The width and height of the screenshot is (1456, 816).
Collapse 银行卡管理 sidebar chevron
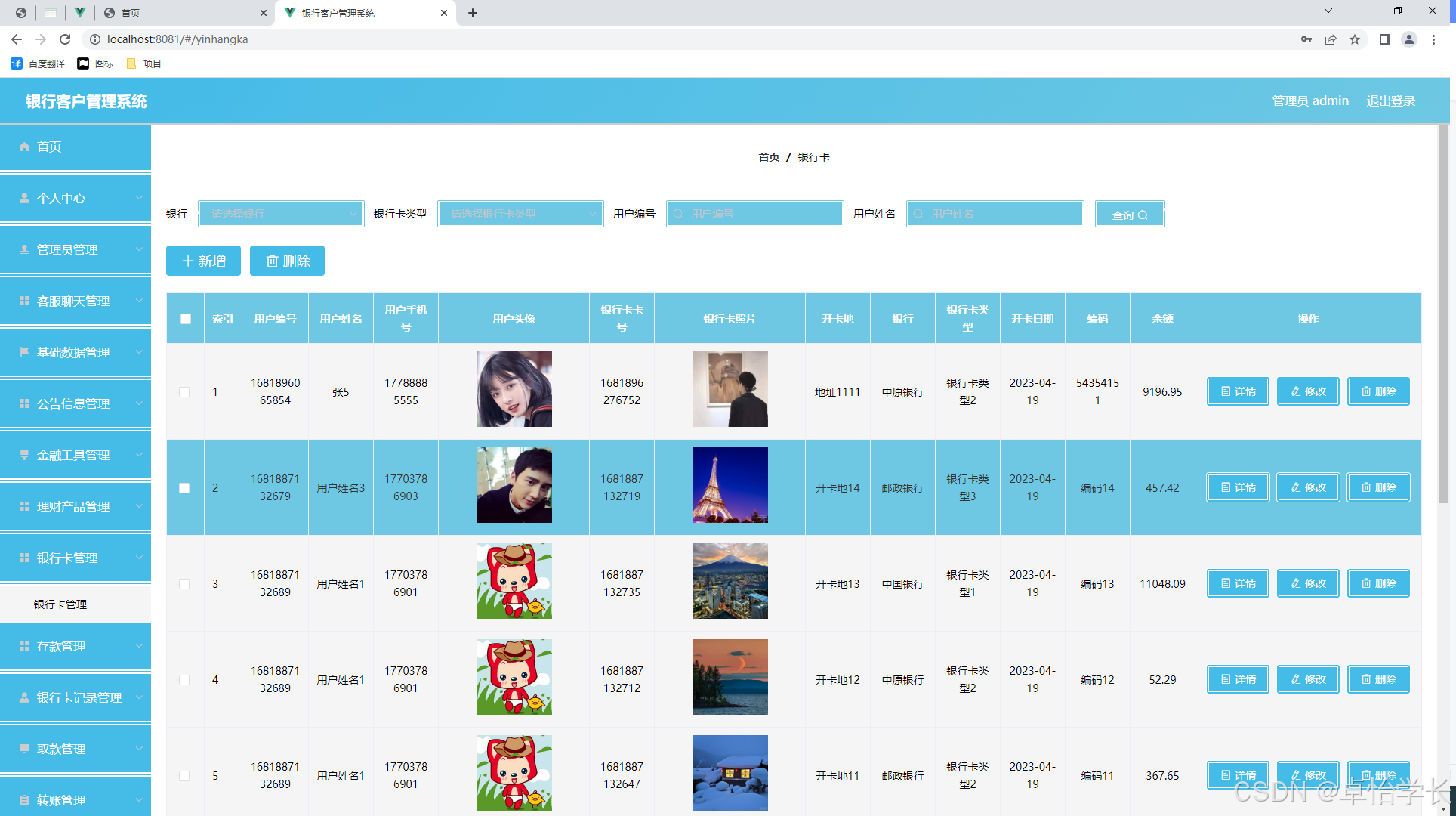(x=139, y=558)
